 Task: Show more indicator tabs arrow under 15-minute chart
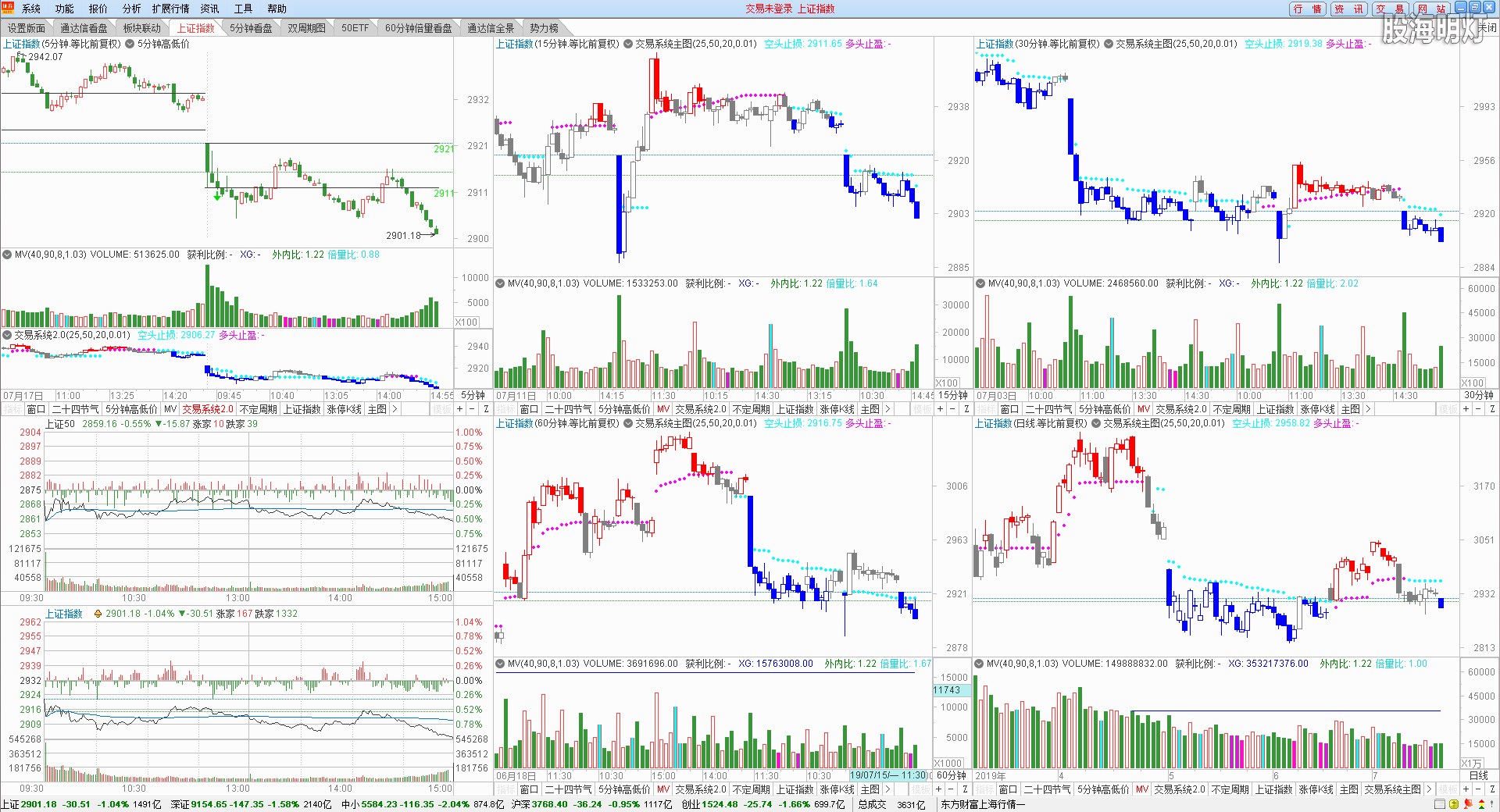(887, 409)
